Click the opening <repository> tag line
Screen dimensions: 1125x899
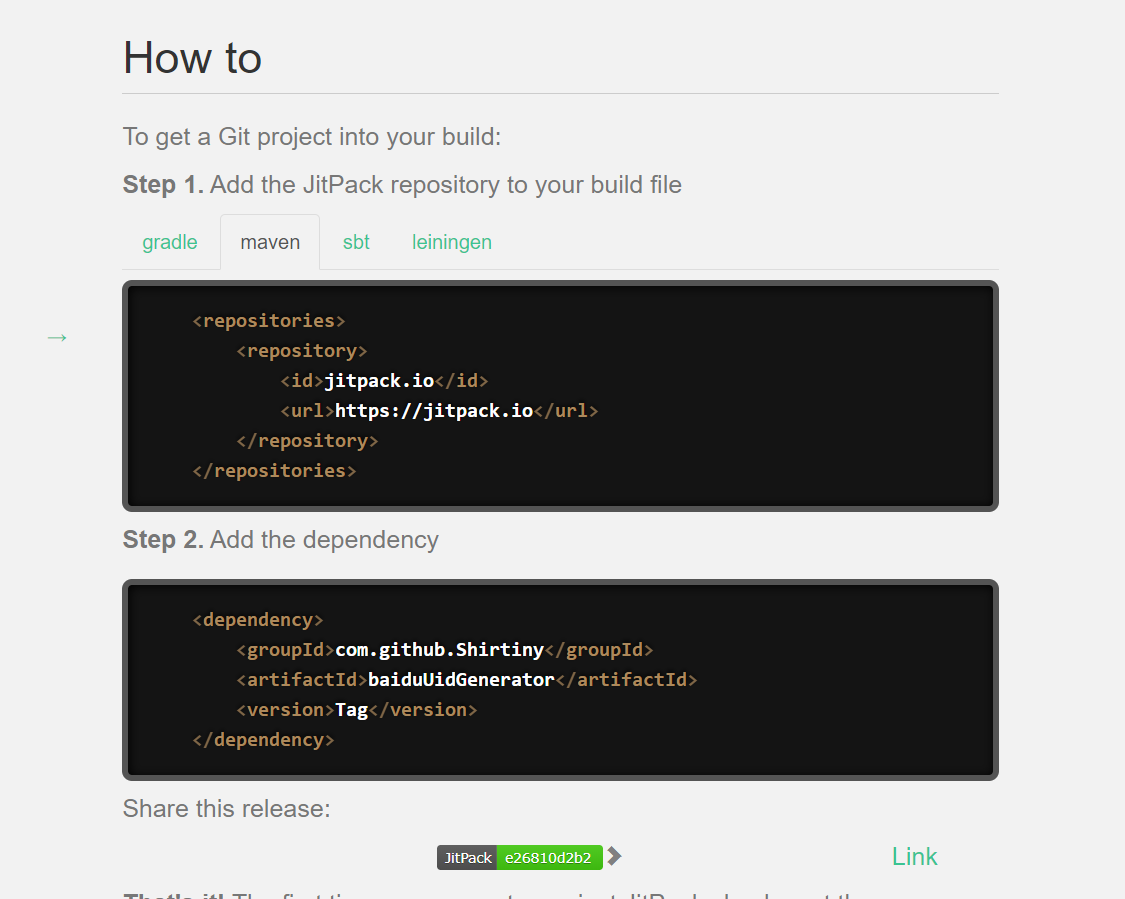302,351
